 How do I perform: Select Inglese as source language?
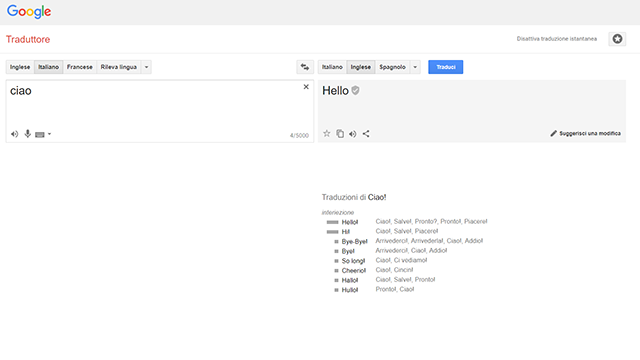click(x=20, y=67)
